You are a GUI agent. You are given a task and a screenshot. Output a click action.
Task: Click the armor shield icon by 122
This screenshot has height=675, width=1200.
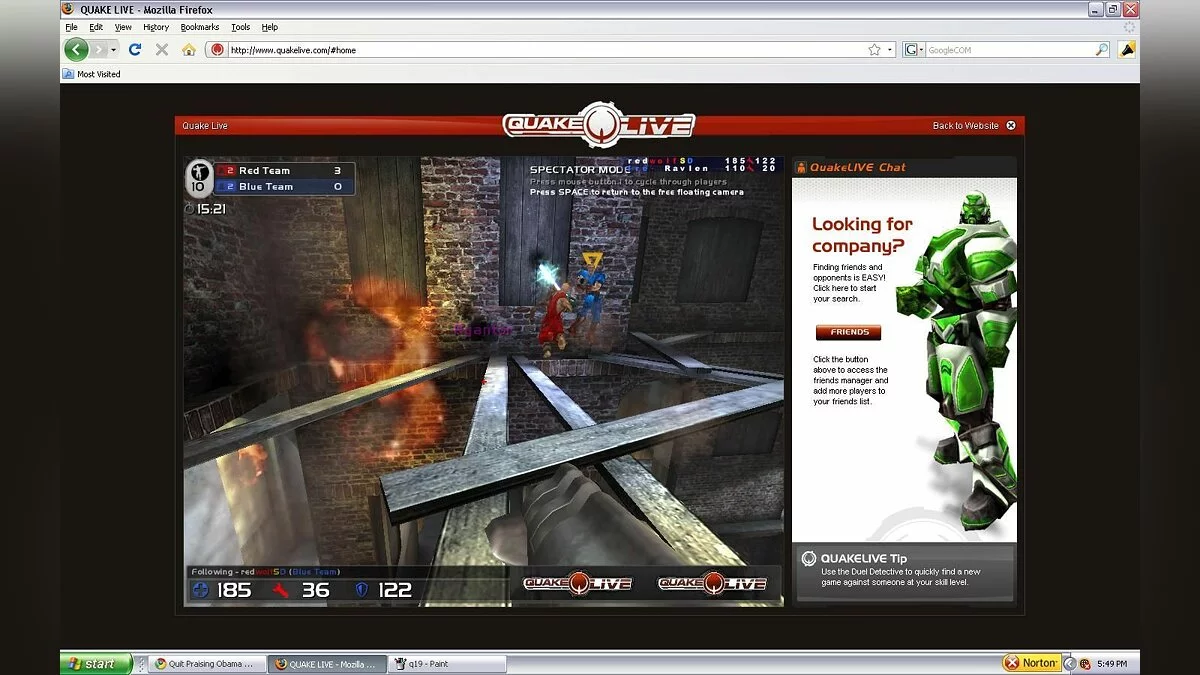[362, 590]
